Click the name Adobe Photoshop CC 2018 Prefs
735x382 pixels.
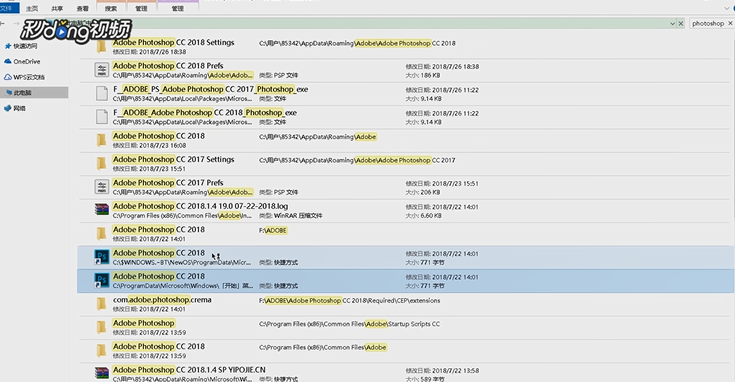click(x=168, y=66)
